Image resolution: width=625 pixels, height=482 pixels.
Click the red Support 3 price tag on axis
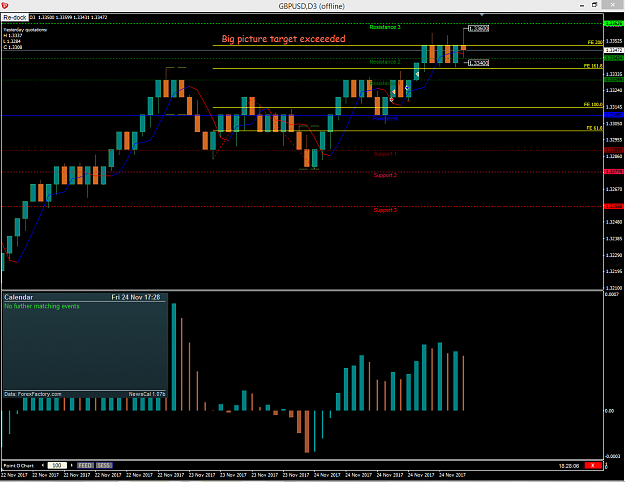[x=614, y=206]
